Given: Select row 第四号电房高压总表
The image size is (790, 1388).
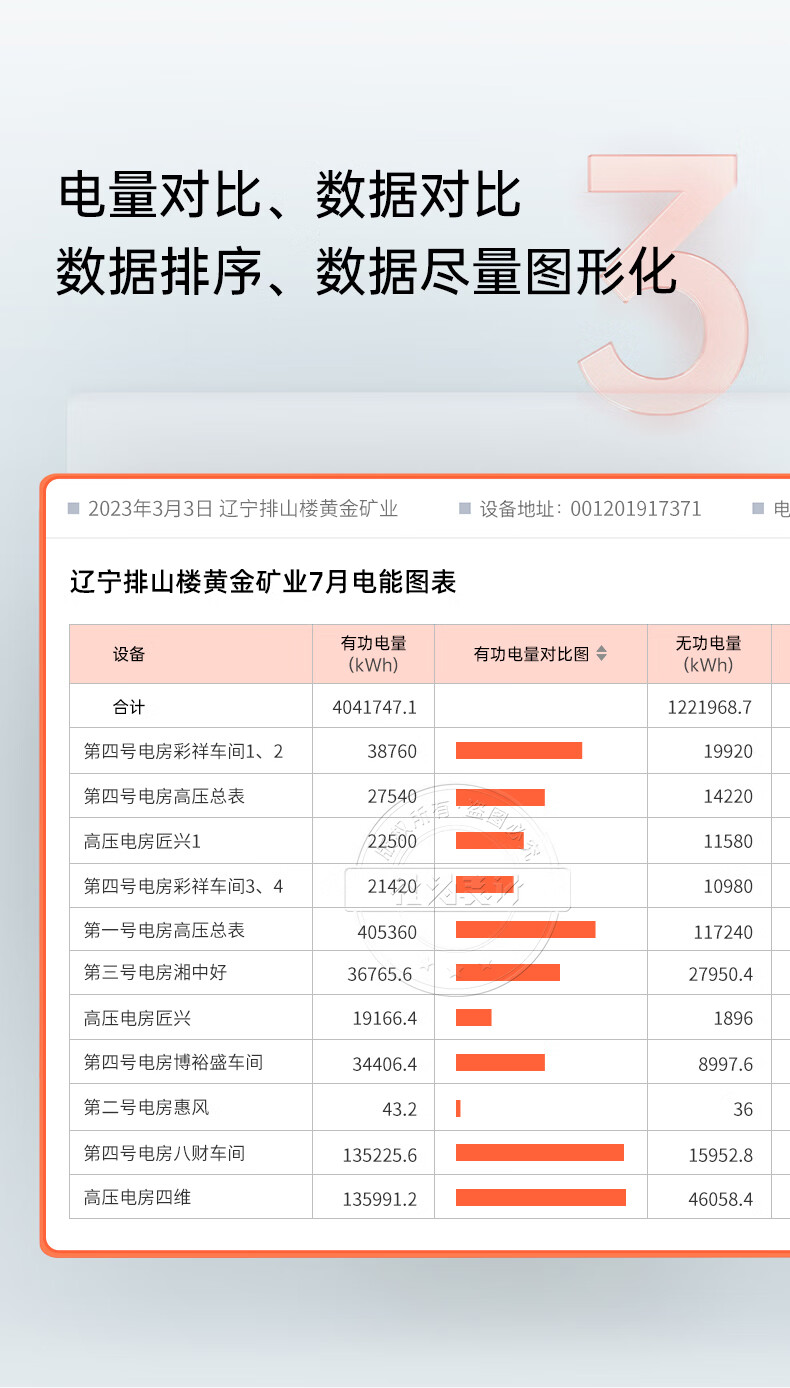Looking at the screenshot, I should (164, 796).
